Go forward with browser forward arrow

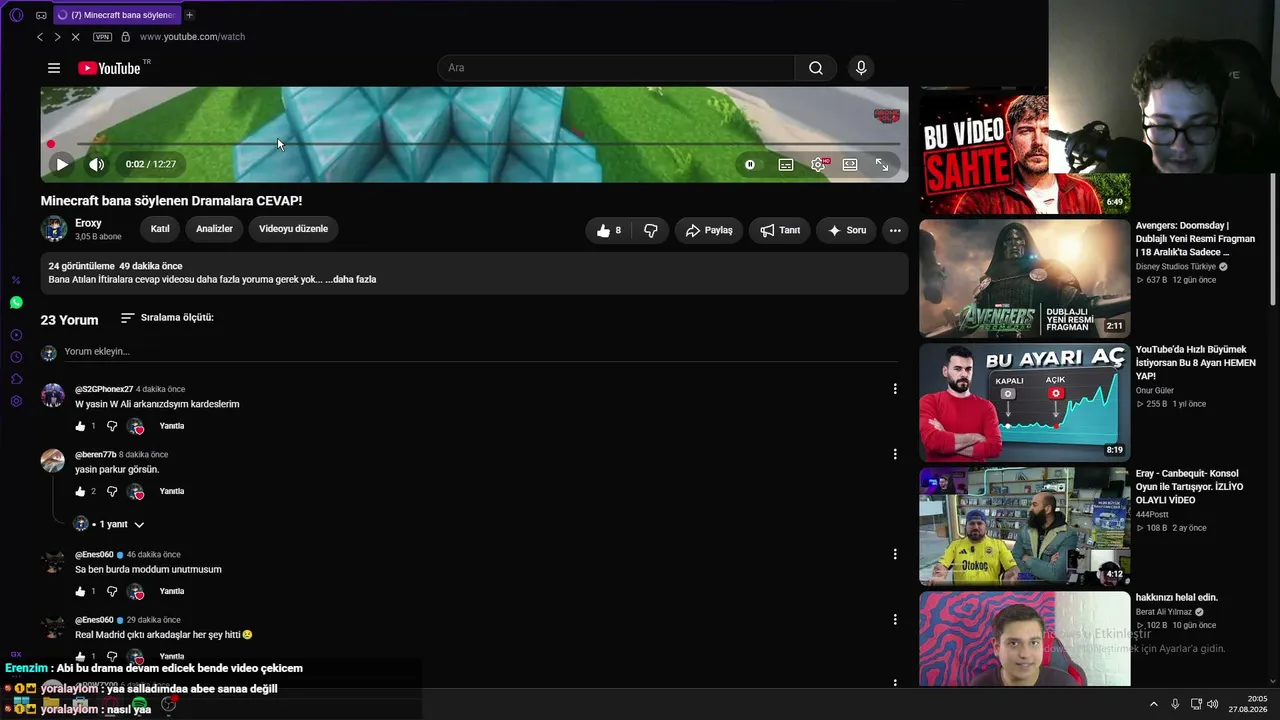point(57,37)
